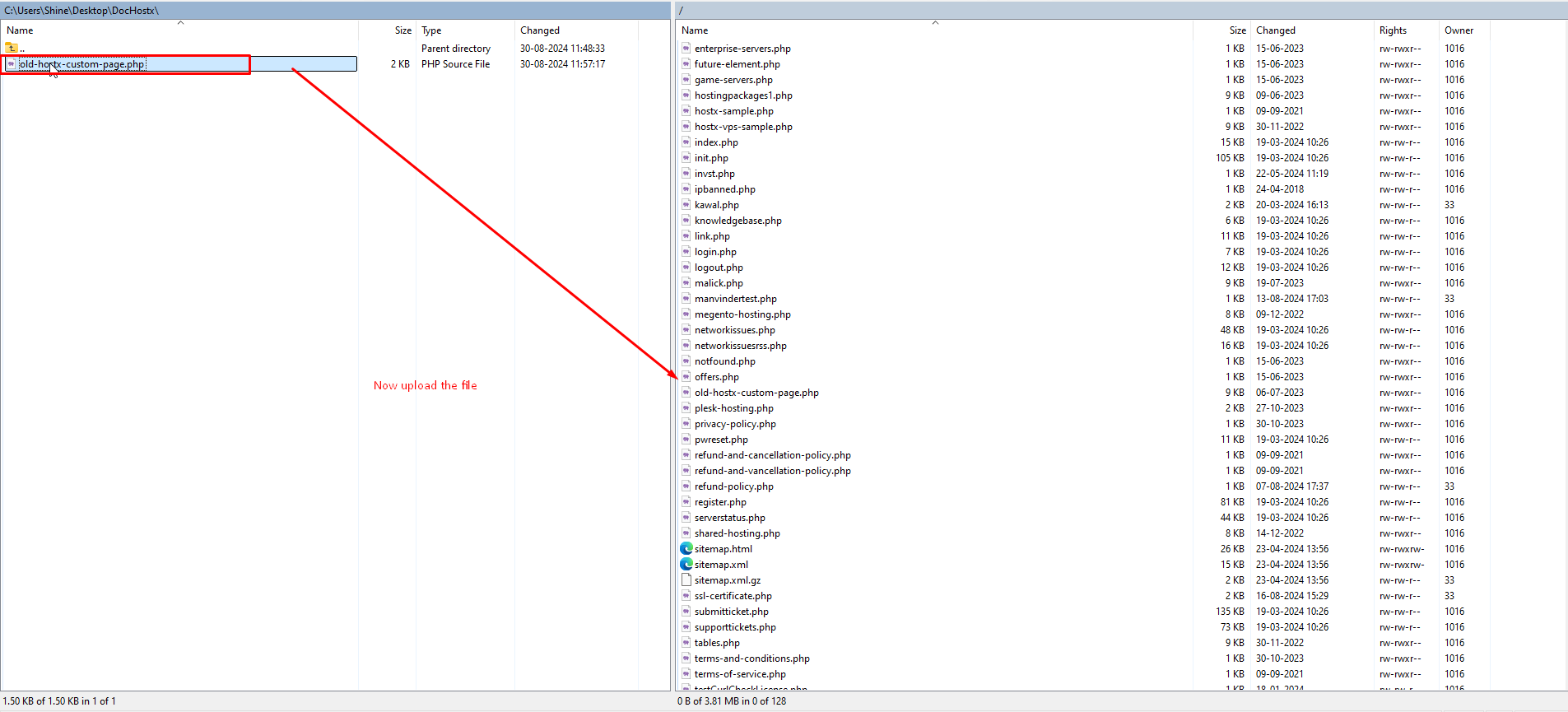Click the PHP file icon for index.php
Screen dimensions: 1568x712
[x=686, y=142]
